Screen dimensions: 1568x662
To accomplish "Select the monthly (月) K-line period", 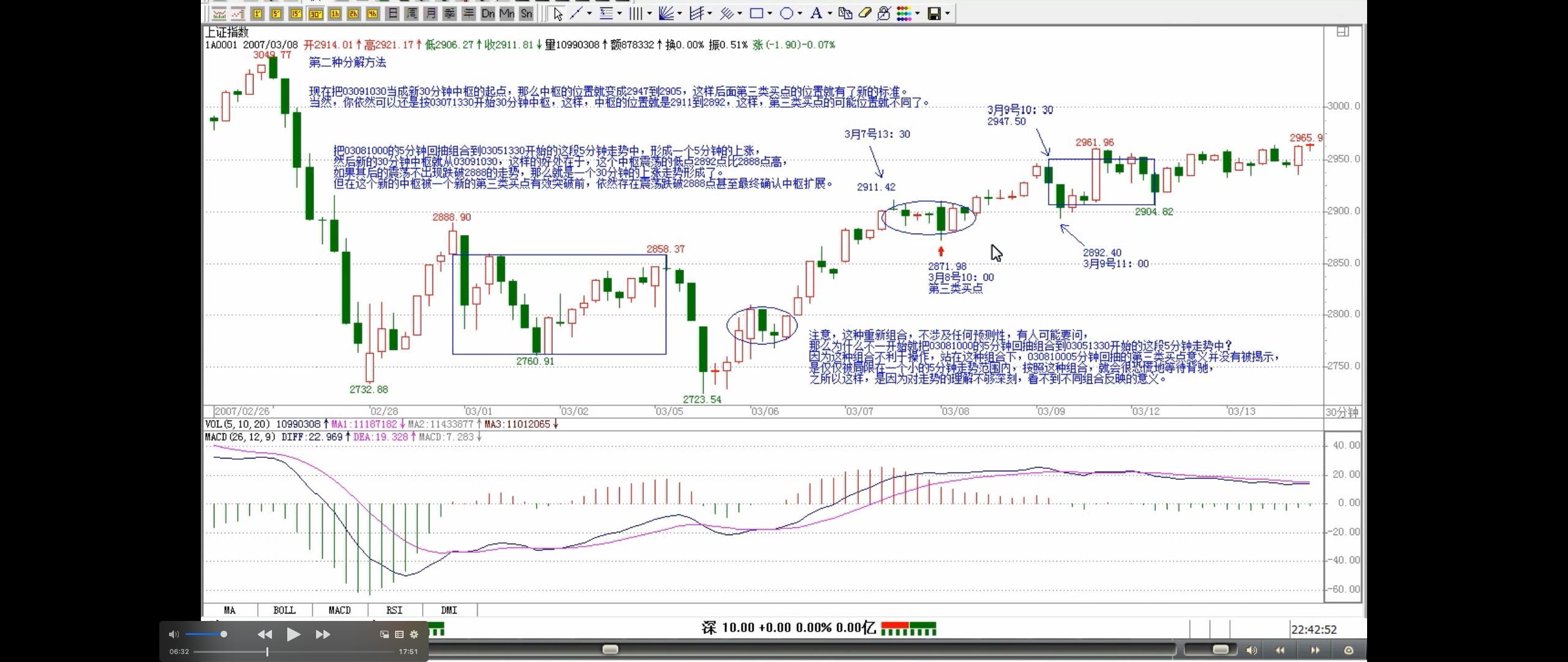I will 431,13.
